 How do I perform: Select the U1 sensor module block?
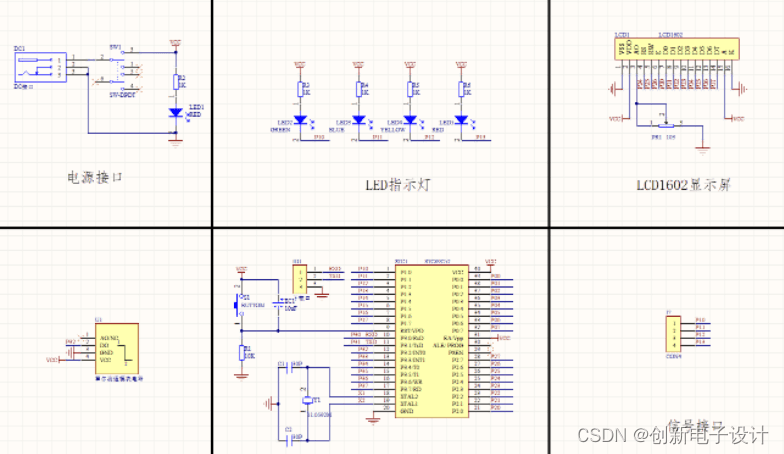pos(117,348)
